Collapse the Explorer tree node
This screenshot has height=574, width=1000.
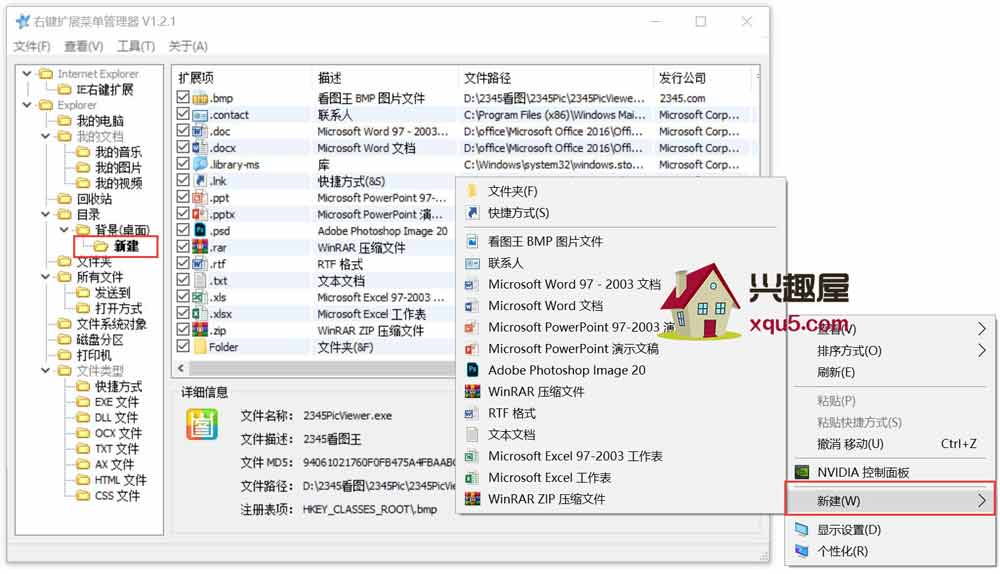pyautogui.click(x=27, y=105)
